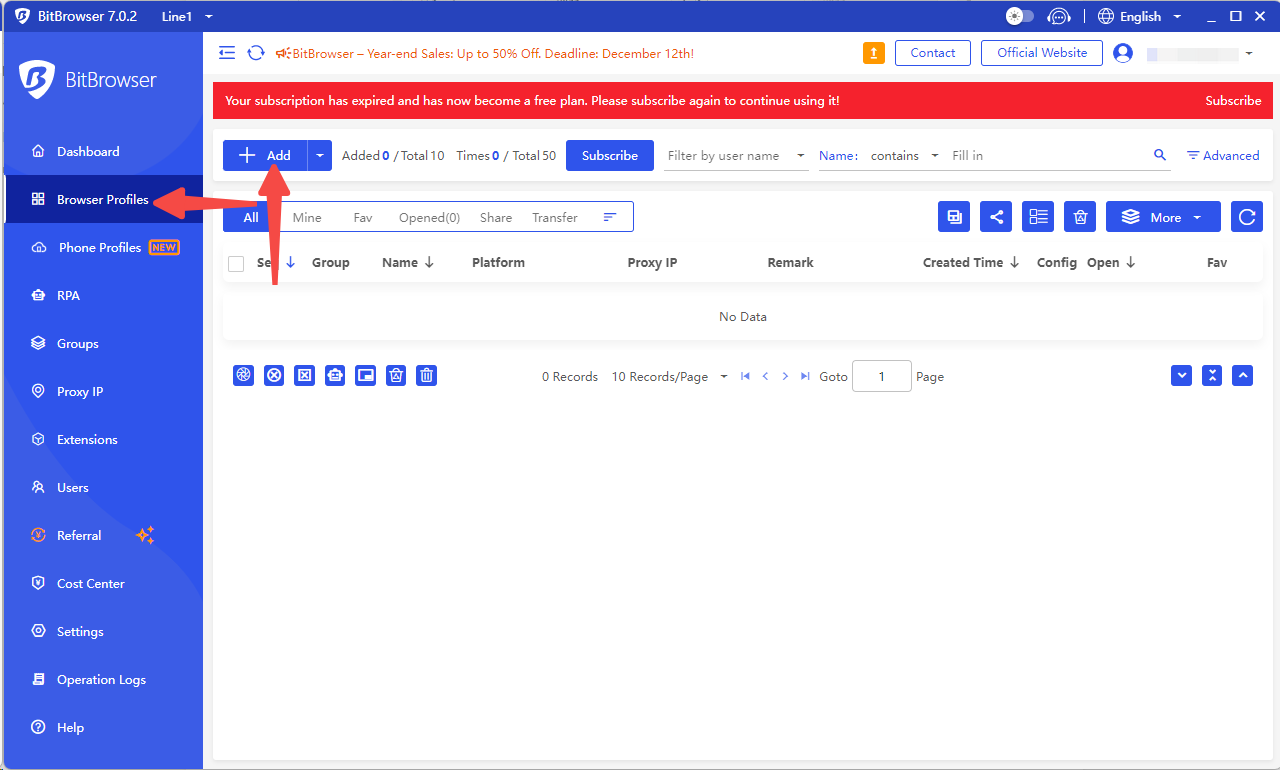1280x770 pixels.
Task: Expand the account name dropdown arrow
Action: point(1249,54)
